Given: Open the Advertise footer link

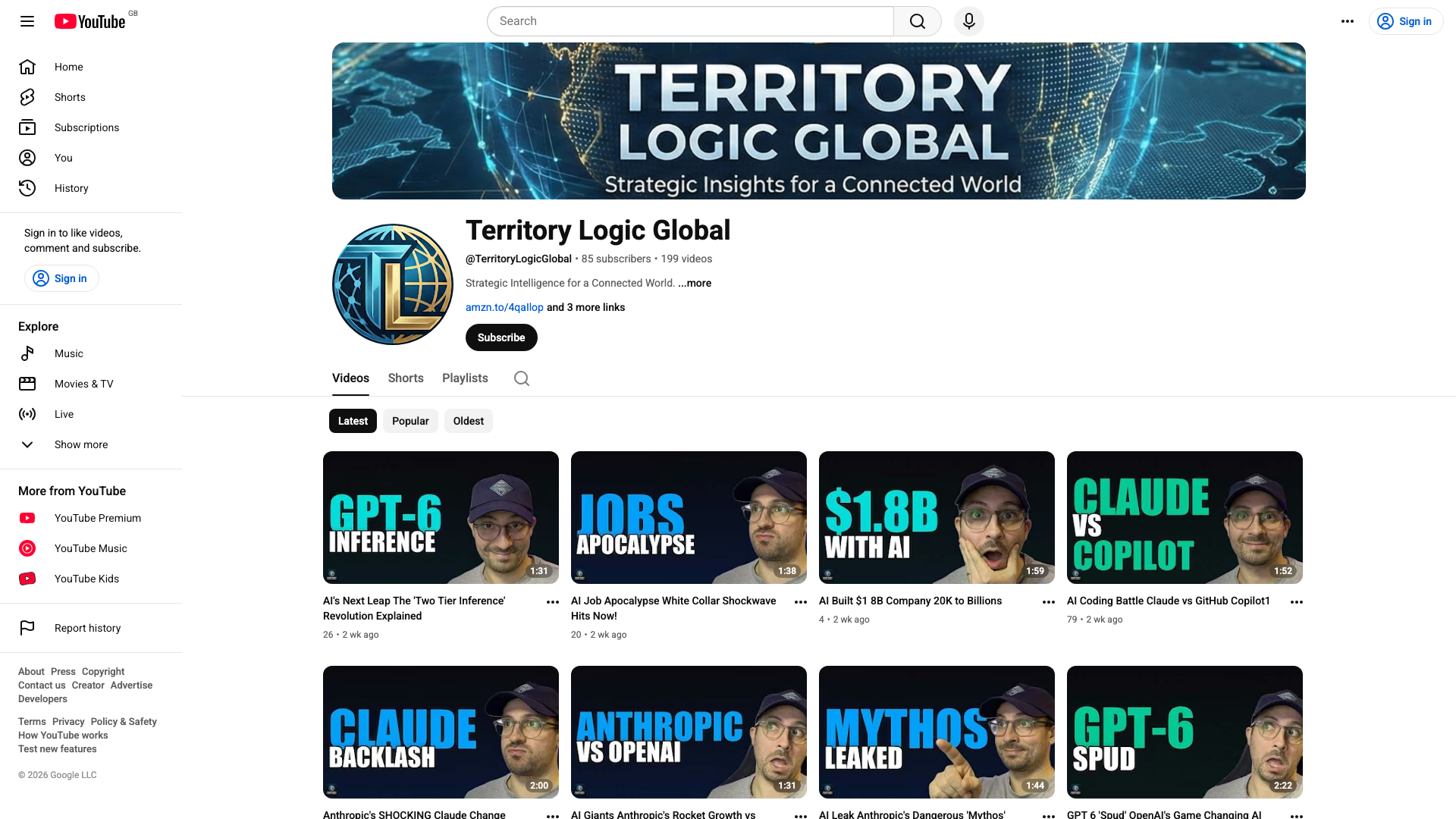Looking at the screenshot, I should [x=131, y=686].
